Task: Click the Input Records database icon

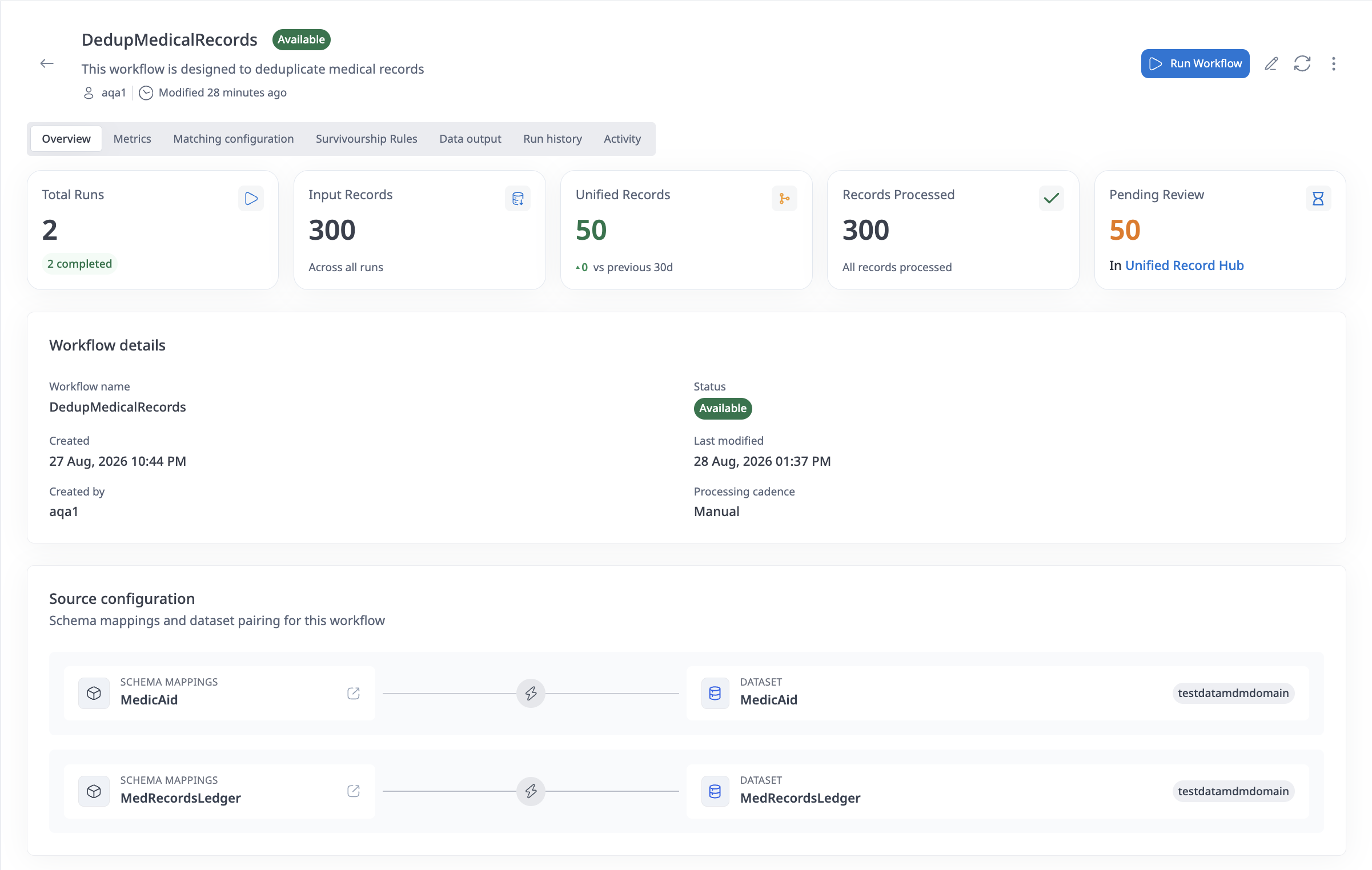Action: click(517, 198)
